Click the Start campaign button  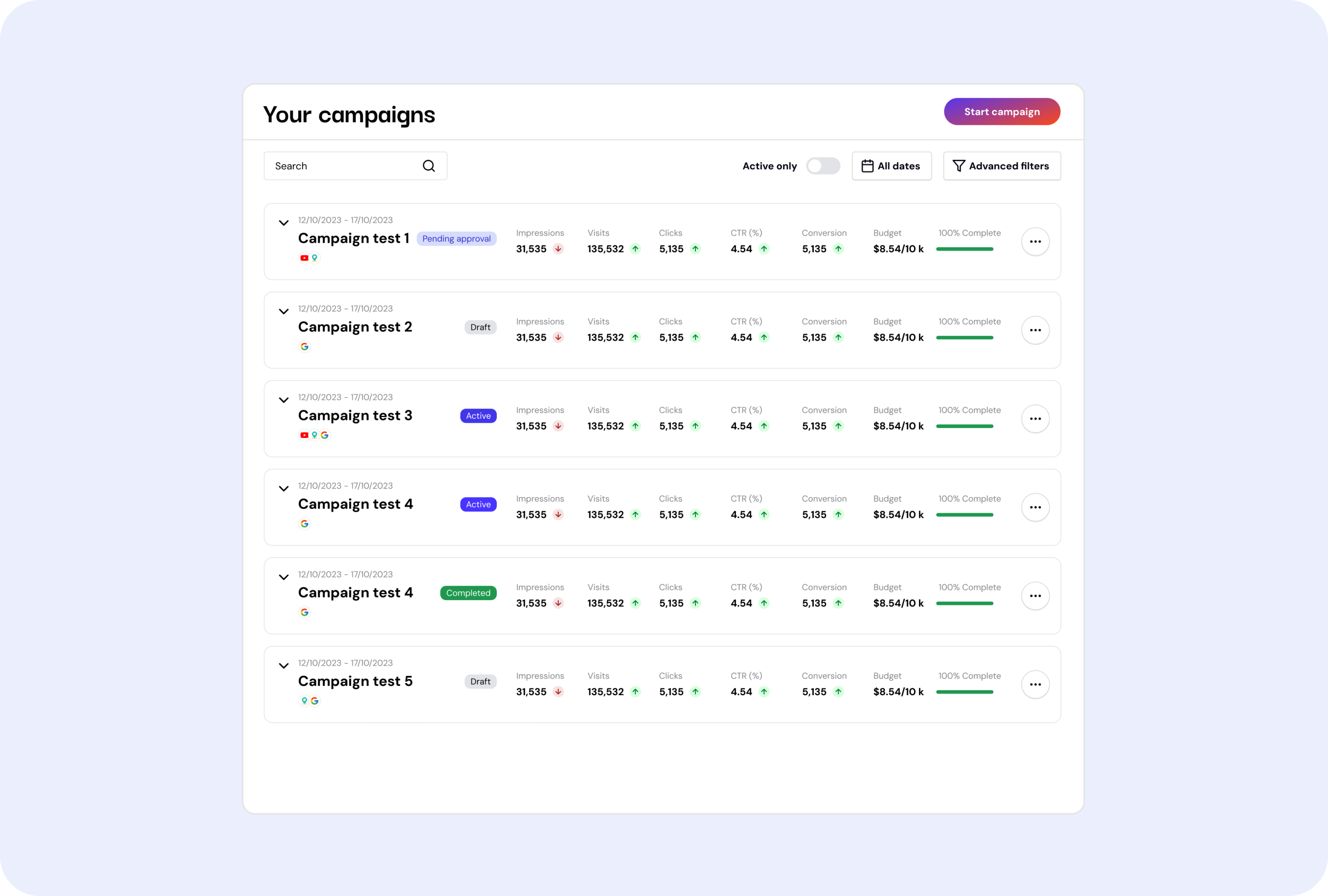click(1001, 111)
